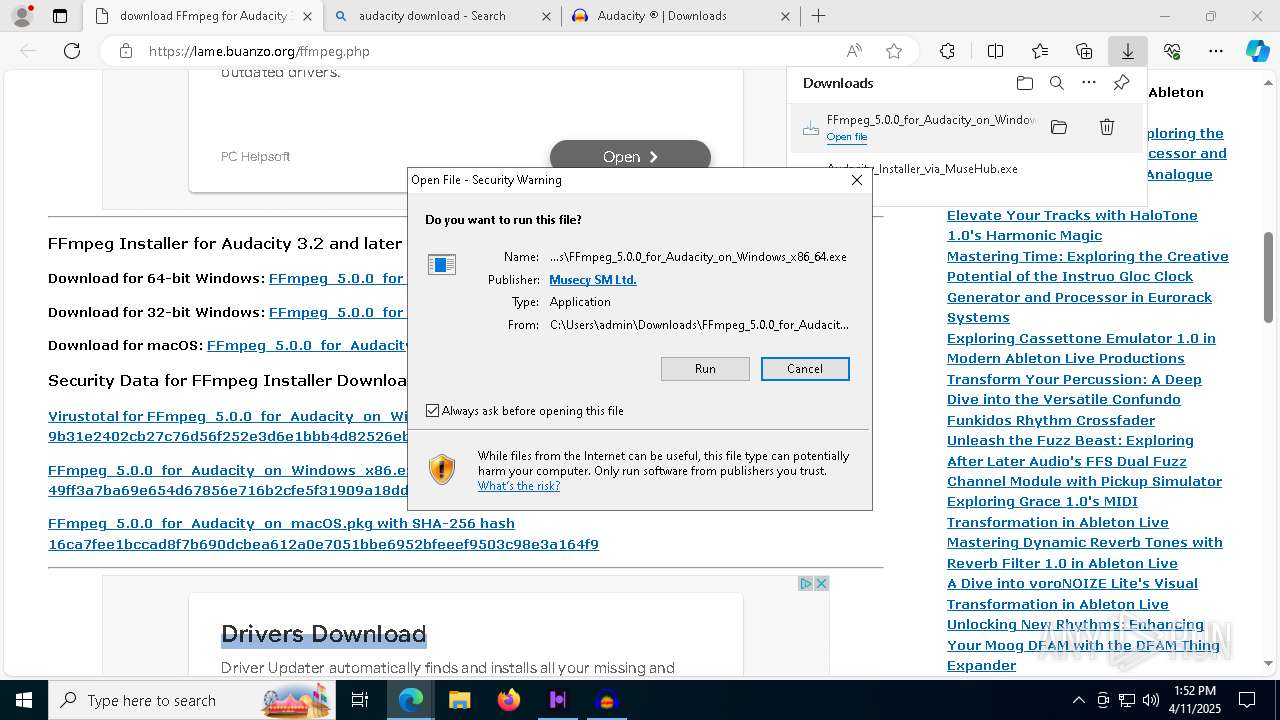Uncheck Always ask before opening this file
Screen dimensions: 1280x720
(x=432, y=411)
